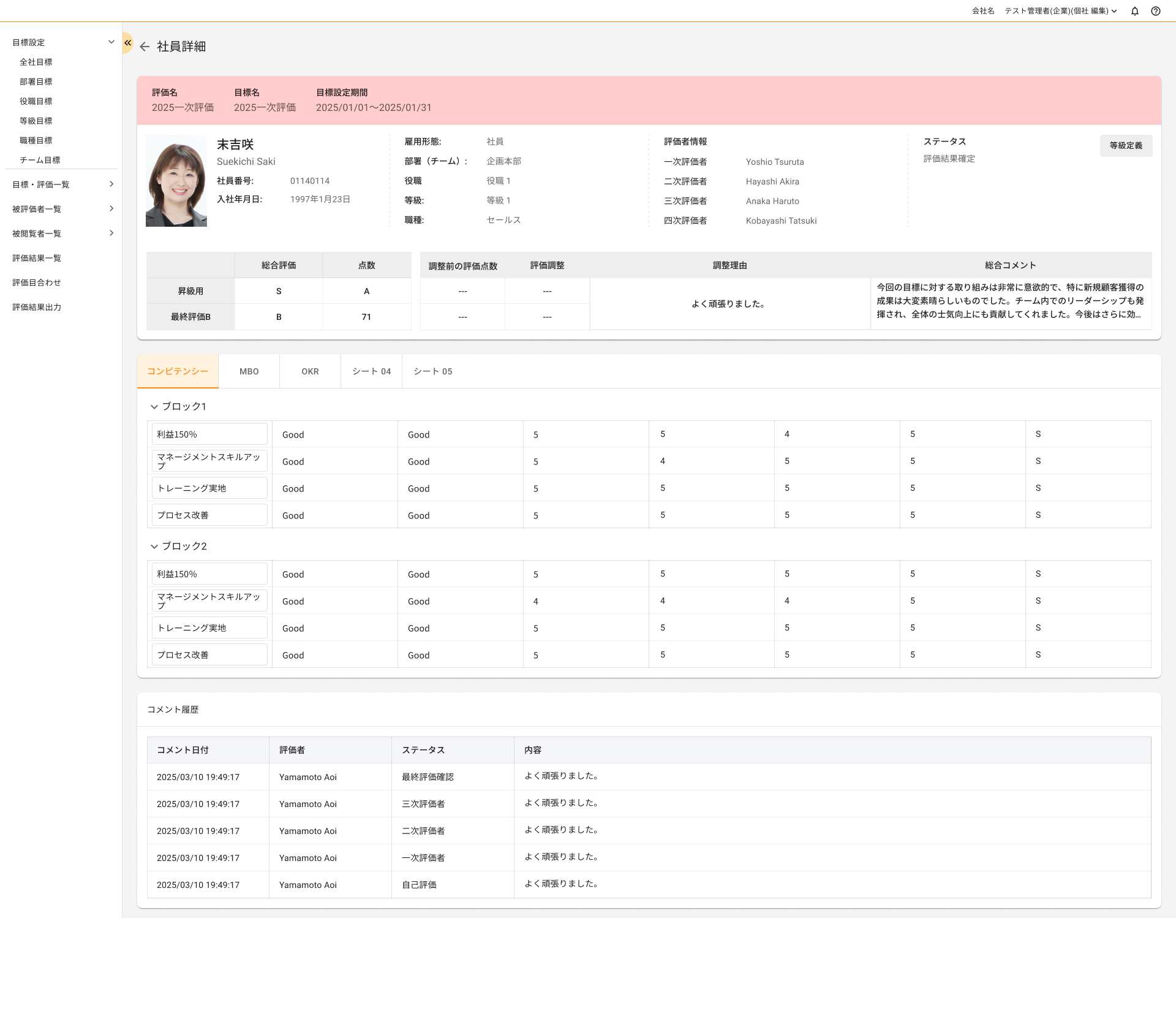Click 評価結果確定 status text
This screenshot has width=1176, height=1016.
[949, 159]
